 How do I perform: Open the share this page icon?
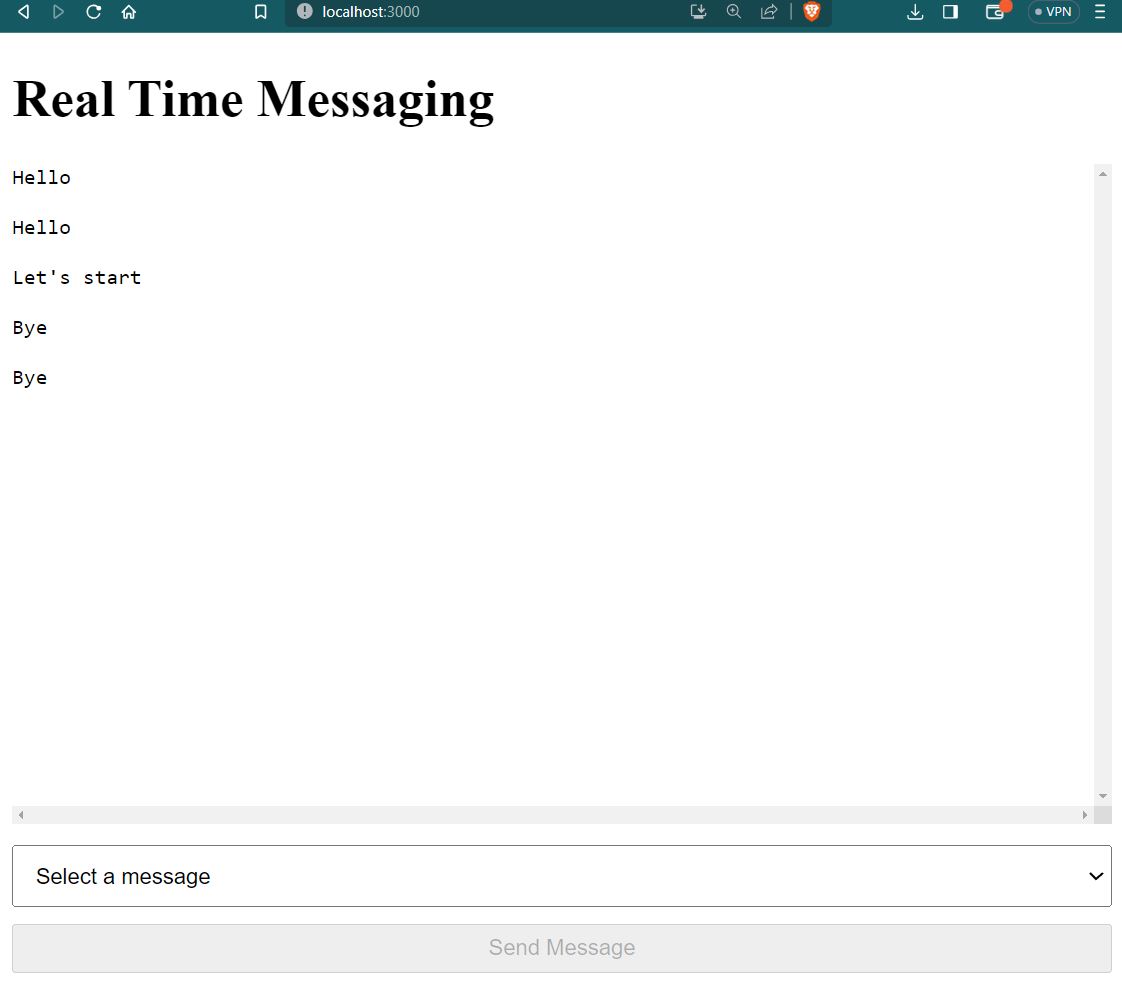tap(768, 13)
